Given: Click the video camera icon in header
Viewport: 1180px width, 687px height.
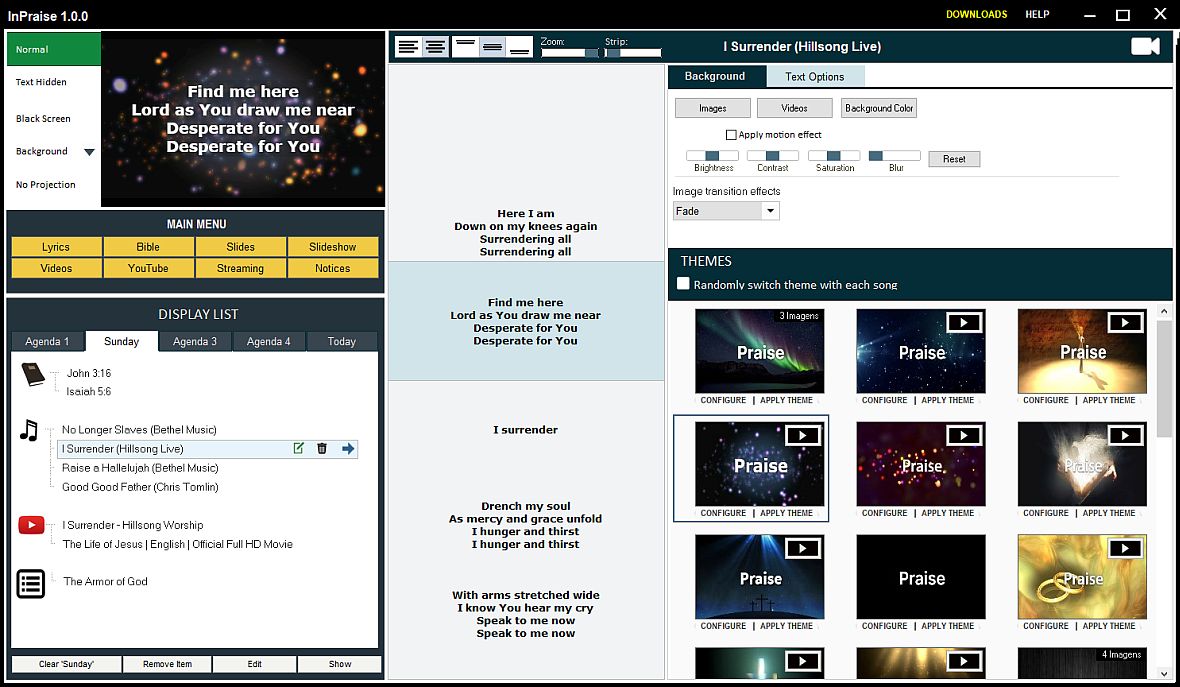Looking at the screenshot, I should tap(1145, 46).
